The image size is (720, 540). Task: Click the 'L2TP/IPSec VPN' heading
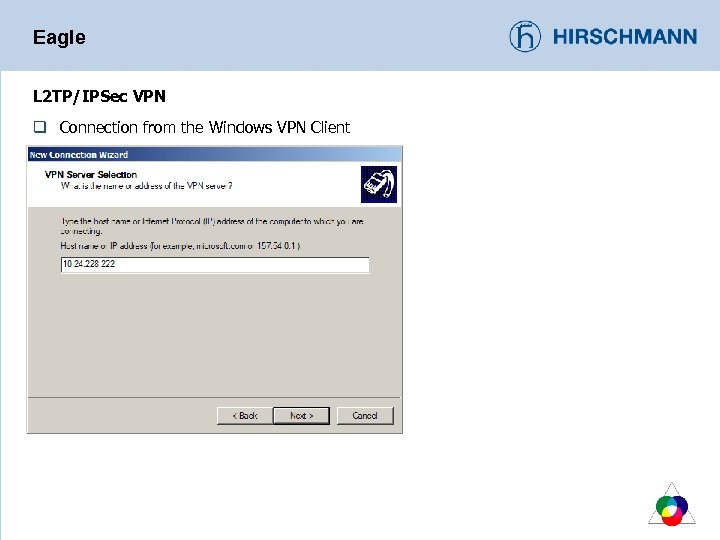coord(99,96)
